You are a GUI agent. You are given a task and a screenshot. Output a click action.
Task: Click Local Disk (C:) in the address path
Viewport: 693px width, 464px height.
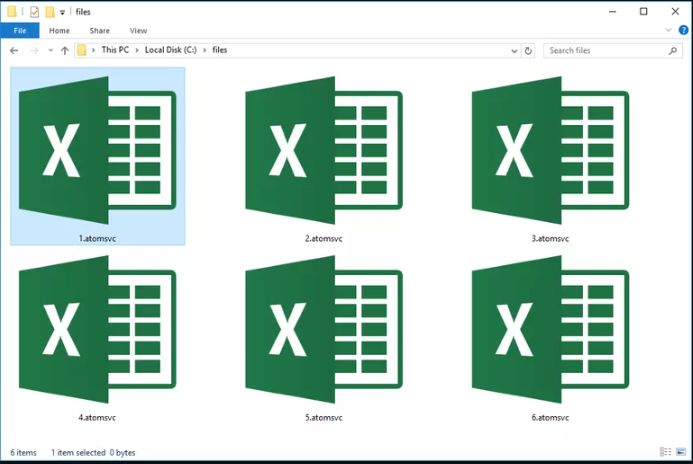171,50
